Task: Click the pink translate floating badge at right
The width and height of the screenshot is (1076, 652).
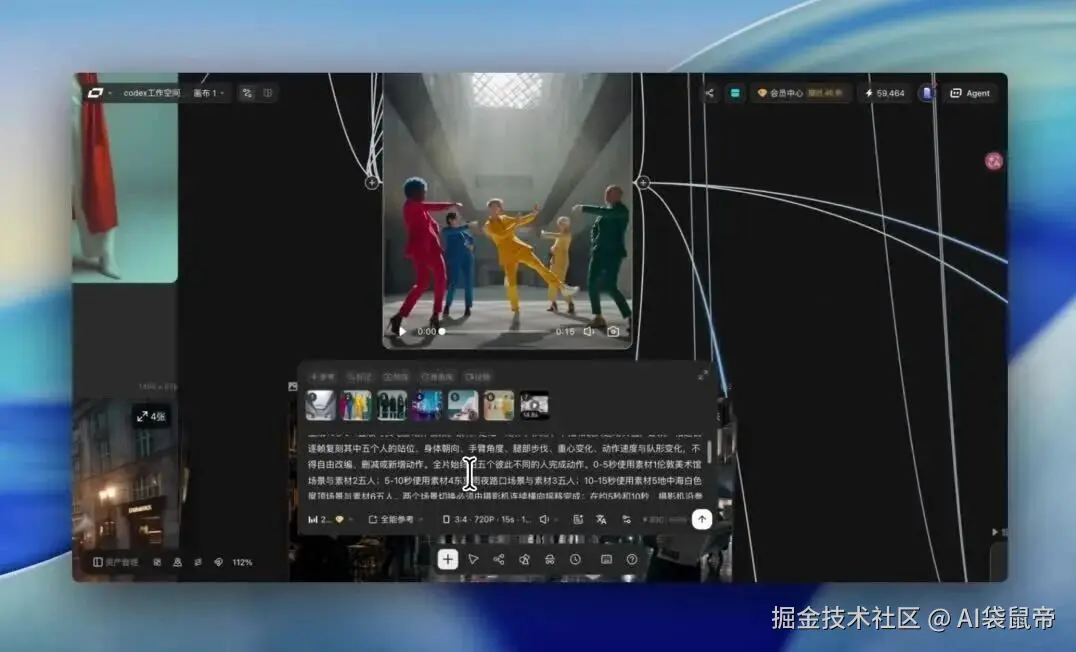Action: (x=994, y=161)
